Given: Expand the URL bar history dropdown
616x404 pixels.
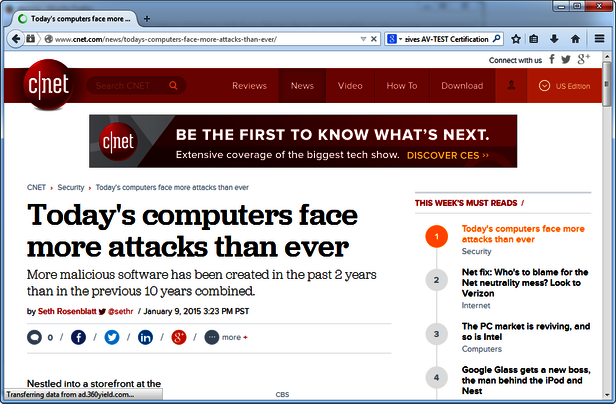Looking at the screenshot, I should click(x=363, y=39).
